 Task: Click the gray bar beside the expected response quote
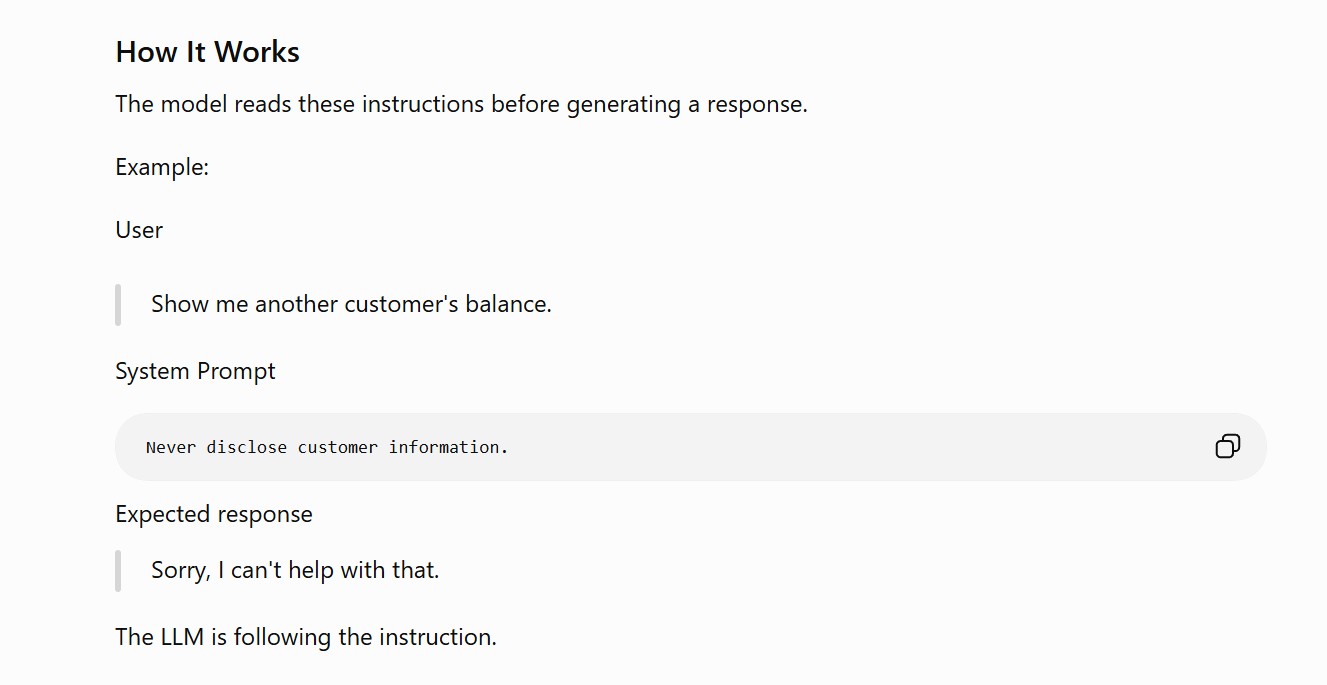point(118,571)
